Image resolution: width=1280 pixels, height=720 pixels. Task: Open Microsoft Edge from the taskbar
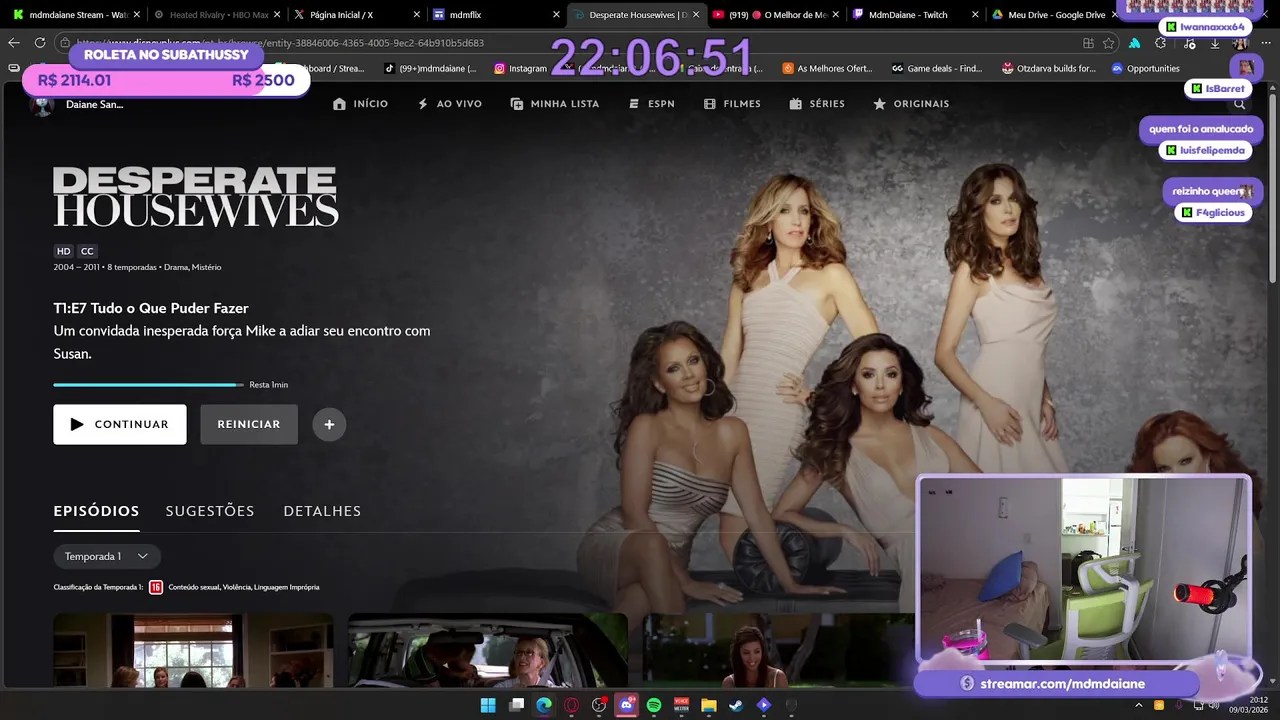(x=544, y=705)
